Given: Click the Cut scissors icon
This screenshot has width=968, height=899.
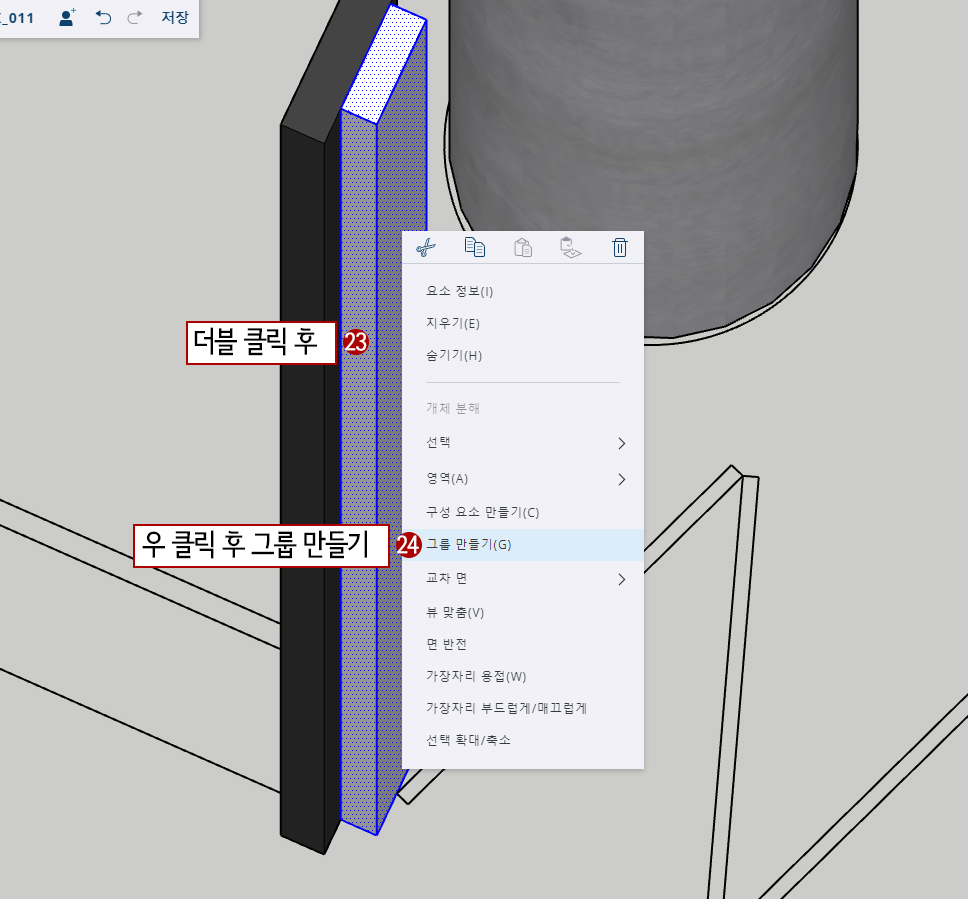Looking at the screenshot, I should click(x=426, y=248).
